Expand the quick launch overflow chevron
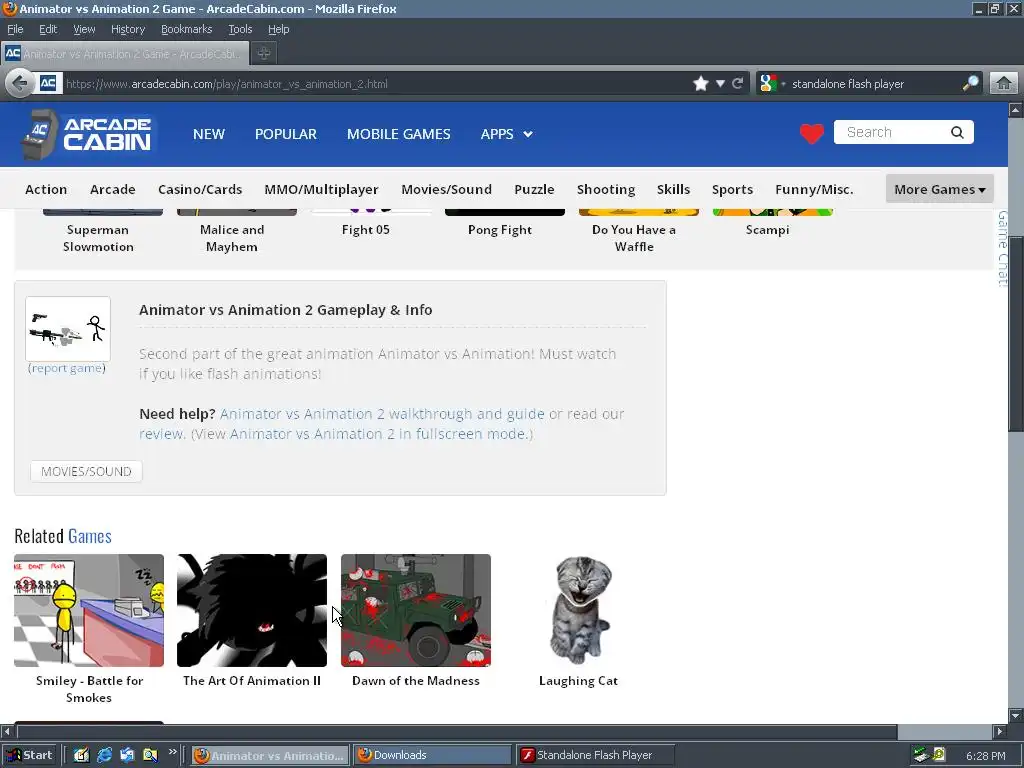 (x=172, y=752)
